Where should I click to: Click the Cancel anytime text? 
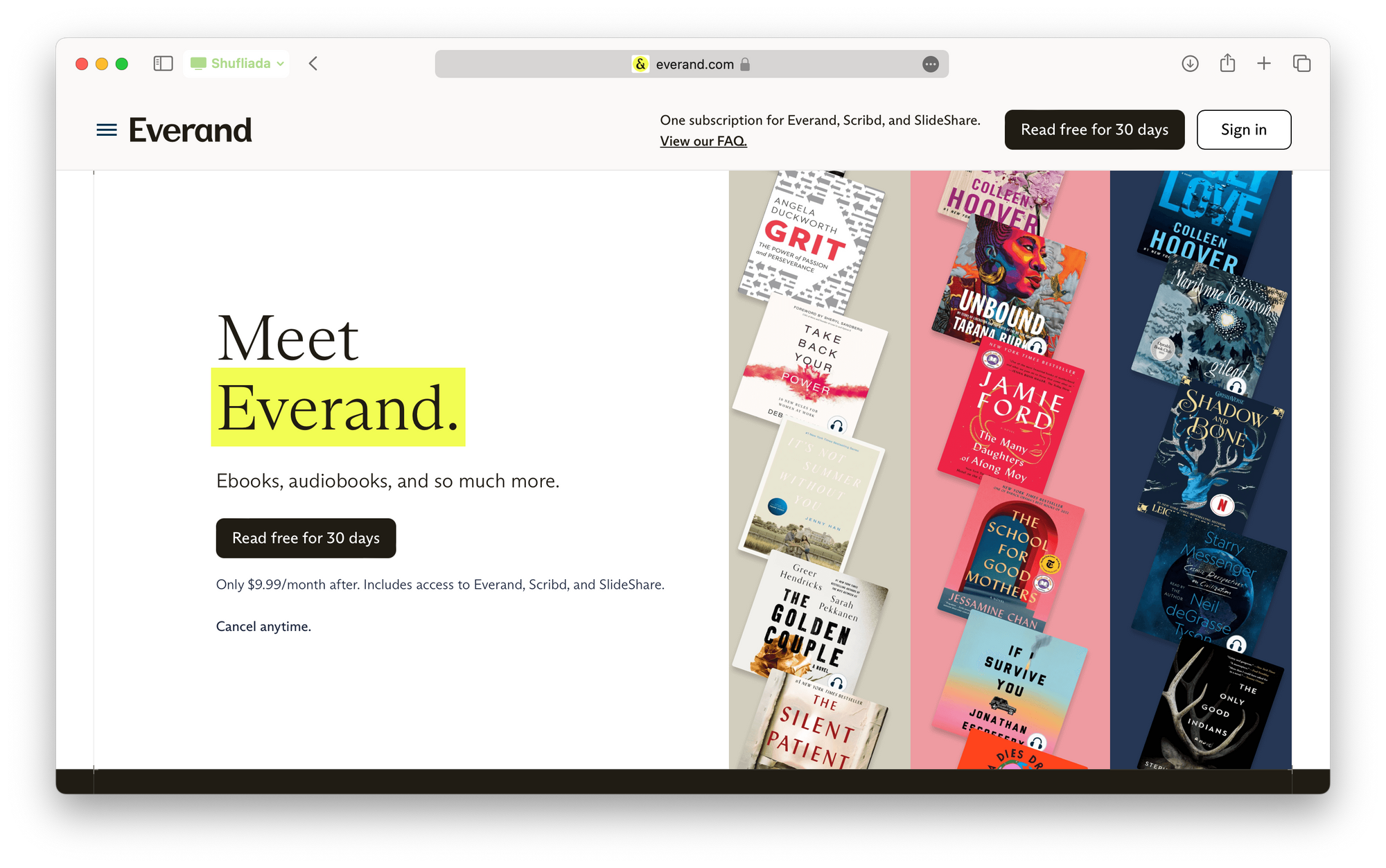click(x=263, y=626)
